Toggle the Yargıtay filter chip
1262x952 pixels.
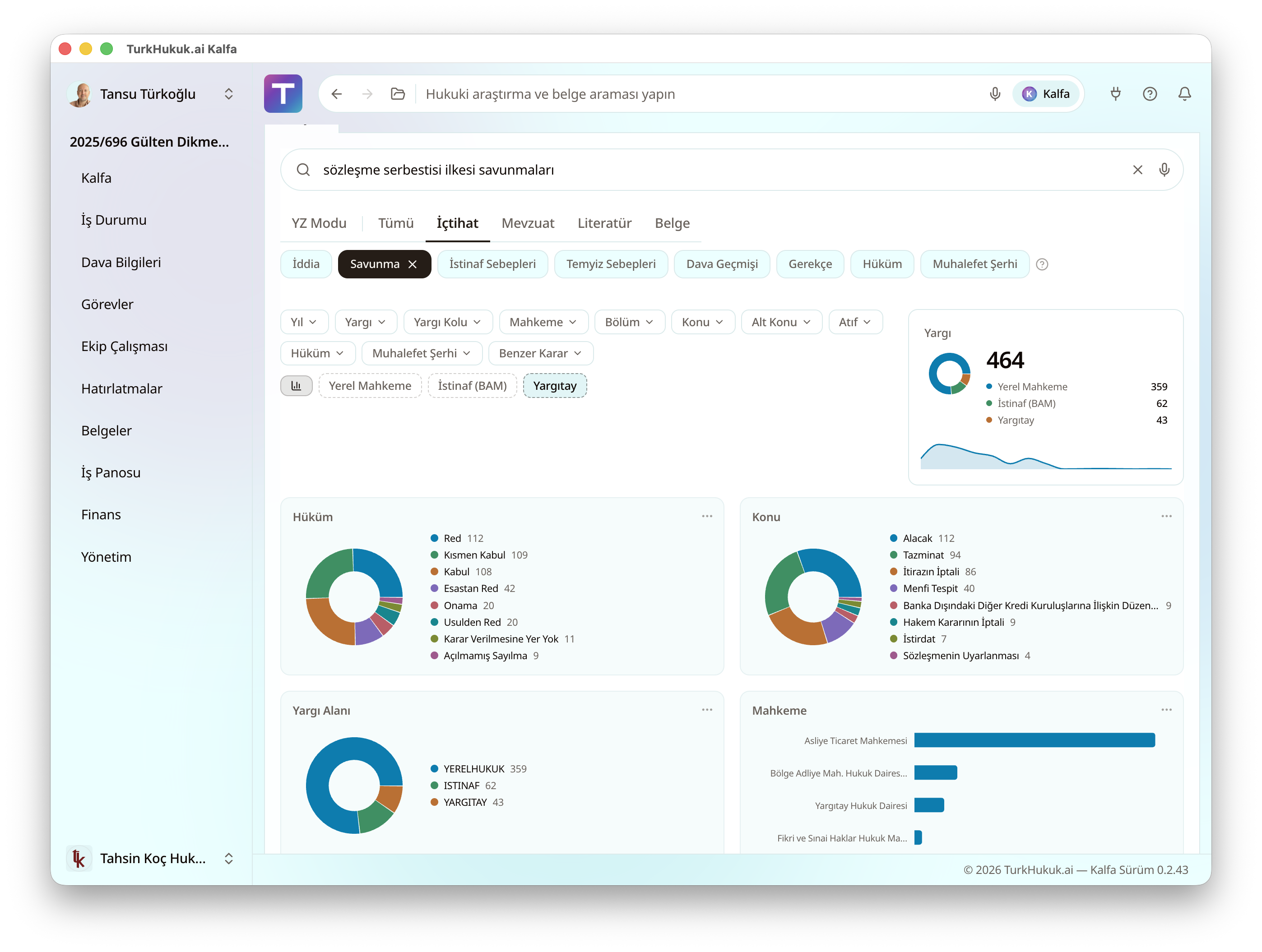click(x=555, y=386)
